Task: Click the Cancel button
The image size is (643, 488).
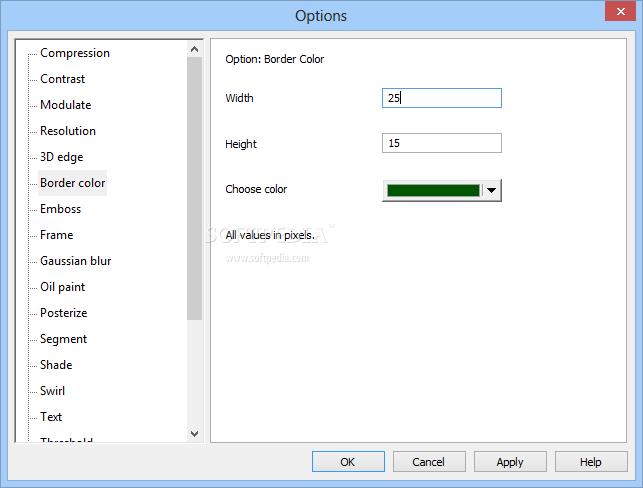Action: 429,462
